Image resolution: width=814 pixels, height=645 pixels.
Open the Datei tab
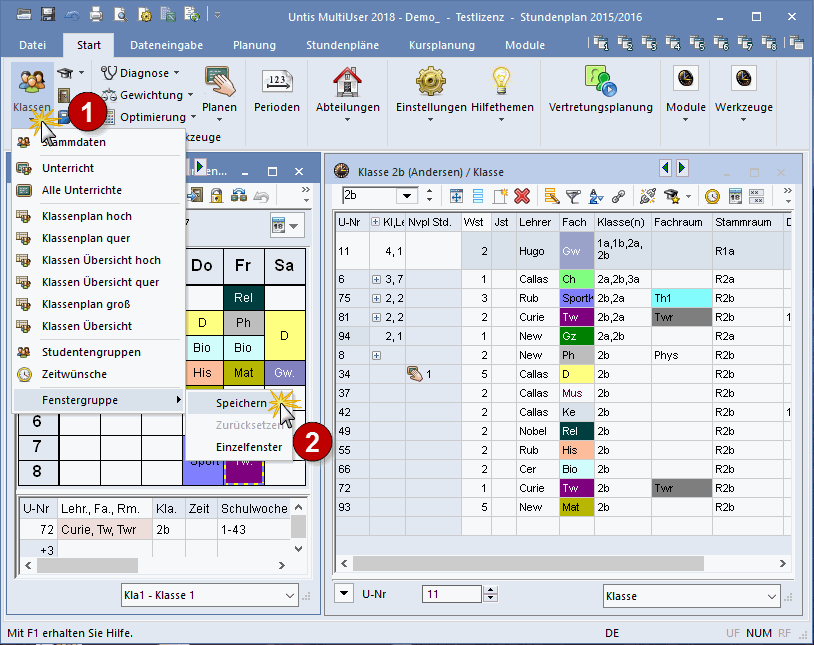pos(33,45)
